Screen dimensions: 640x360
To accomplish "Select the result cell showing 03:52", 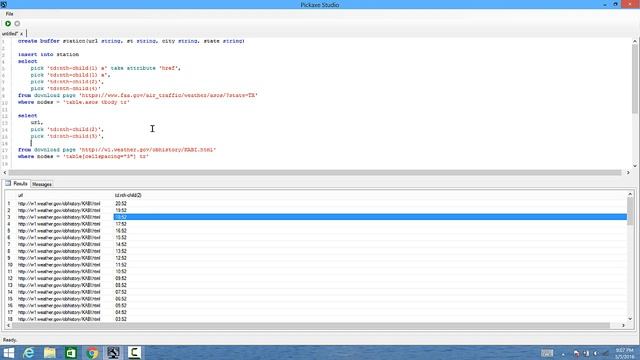I will (x=370, y=319).
